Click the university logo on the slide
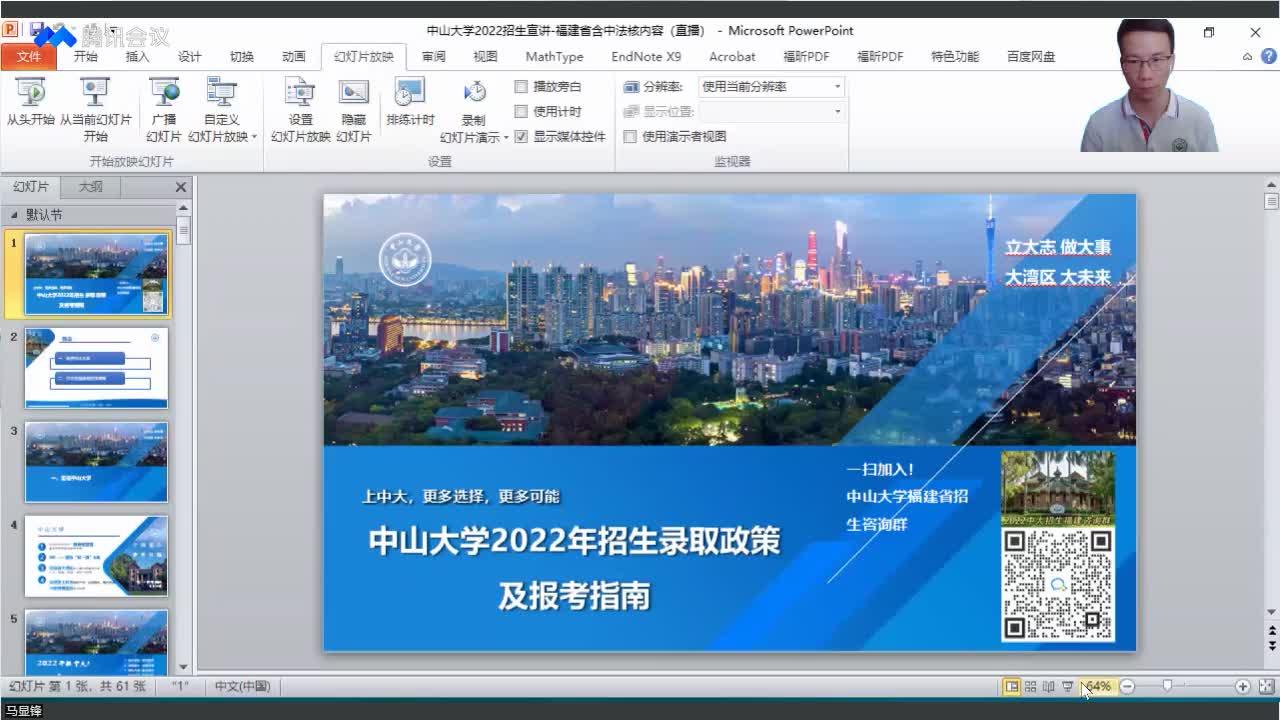 [405, 260]
